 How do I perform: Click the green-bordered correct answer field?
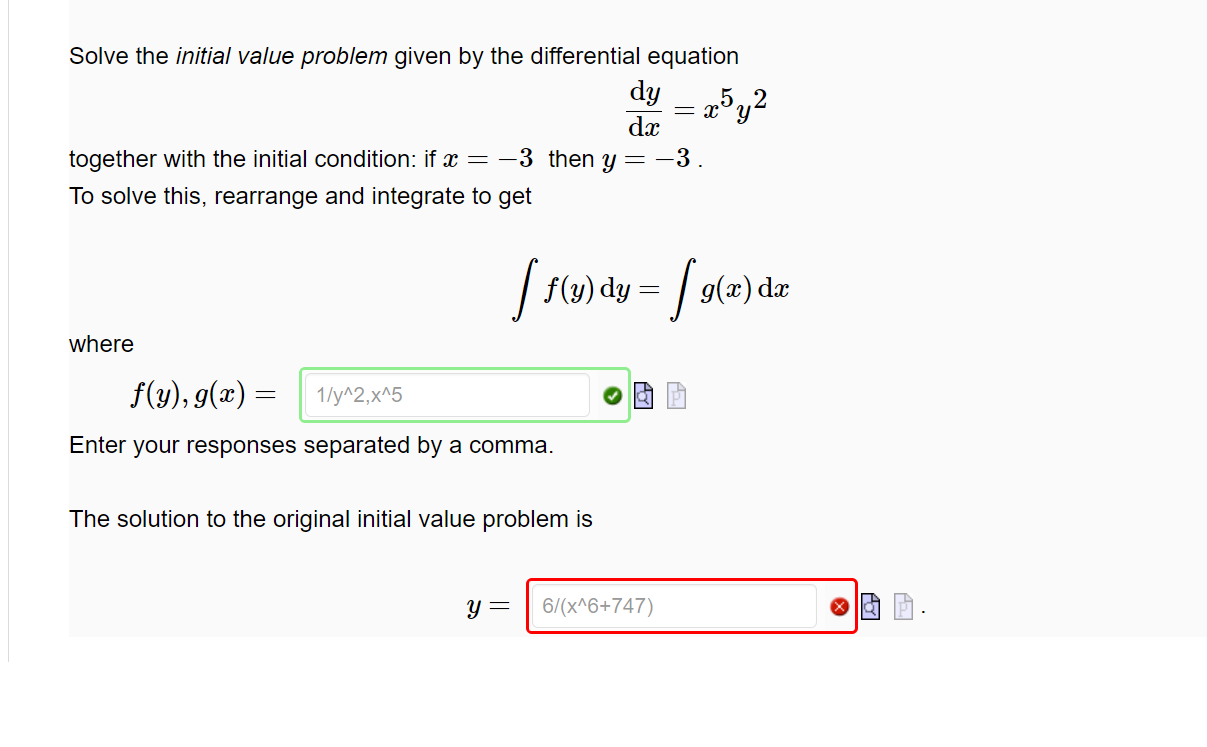click(445, 395)
